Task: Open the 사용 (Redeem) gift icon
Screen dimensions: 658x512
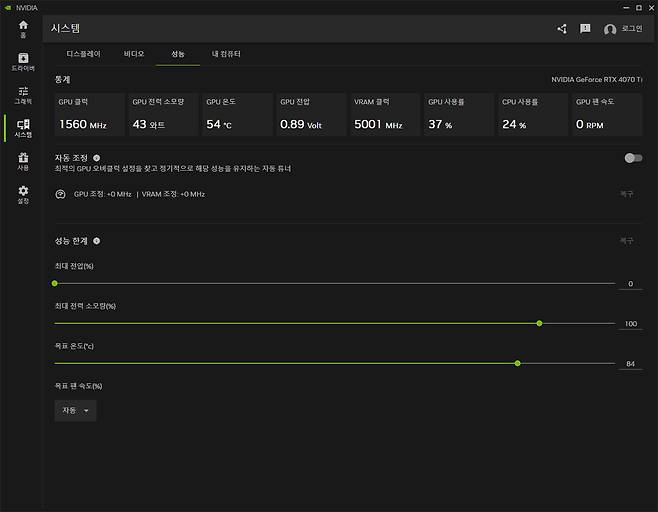Action: coord(23,161)
